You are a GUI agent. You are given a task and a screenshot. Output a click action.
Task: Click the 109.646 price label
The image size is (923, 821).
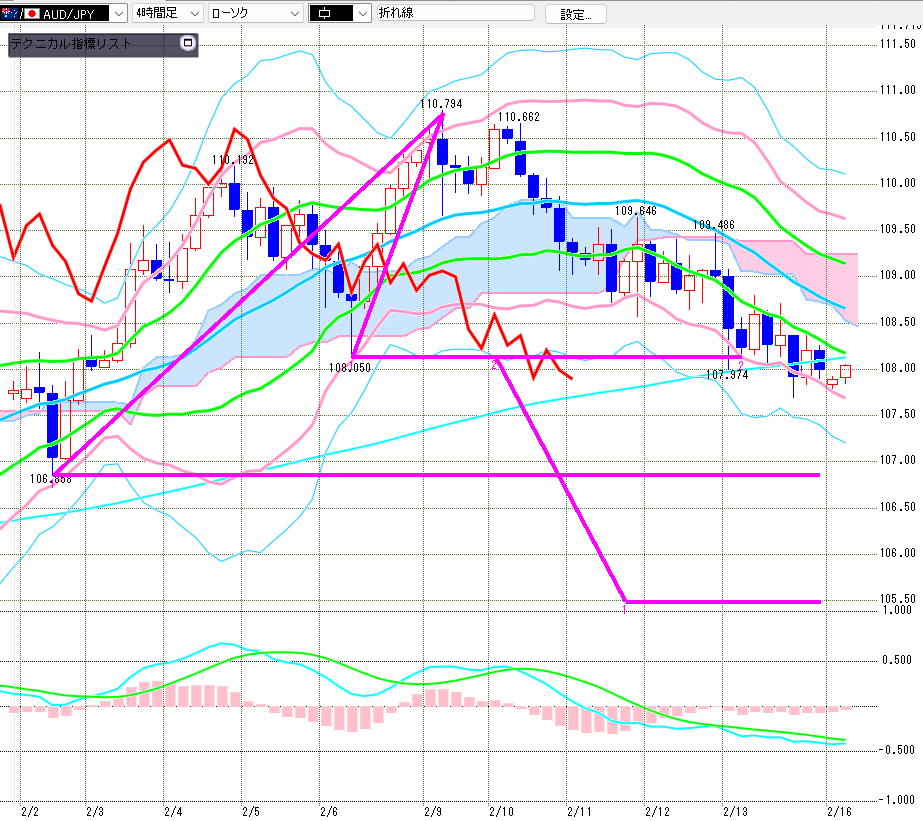(635, 211)
